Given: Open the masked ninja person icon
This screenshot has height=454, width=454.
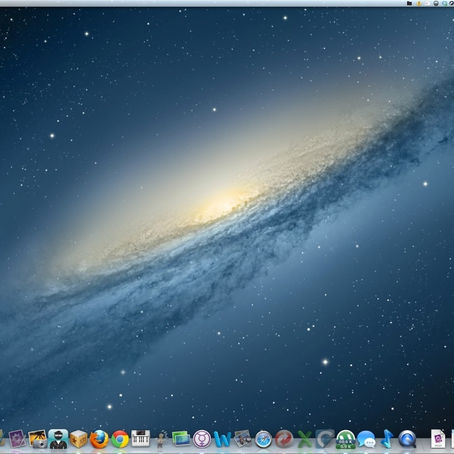Looking at the screenshot, I should point(58,439).
